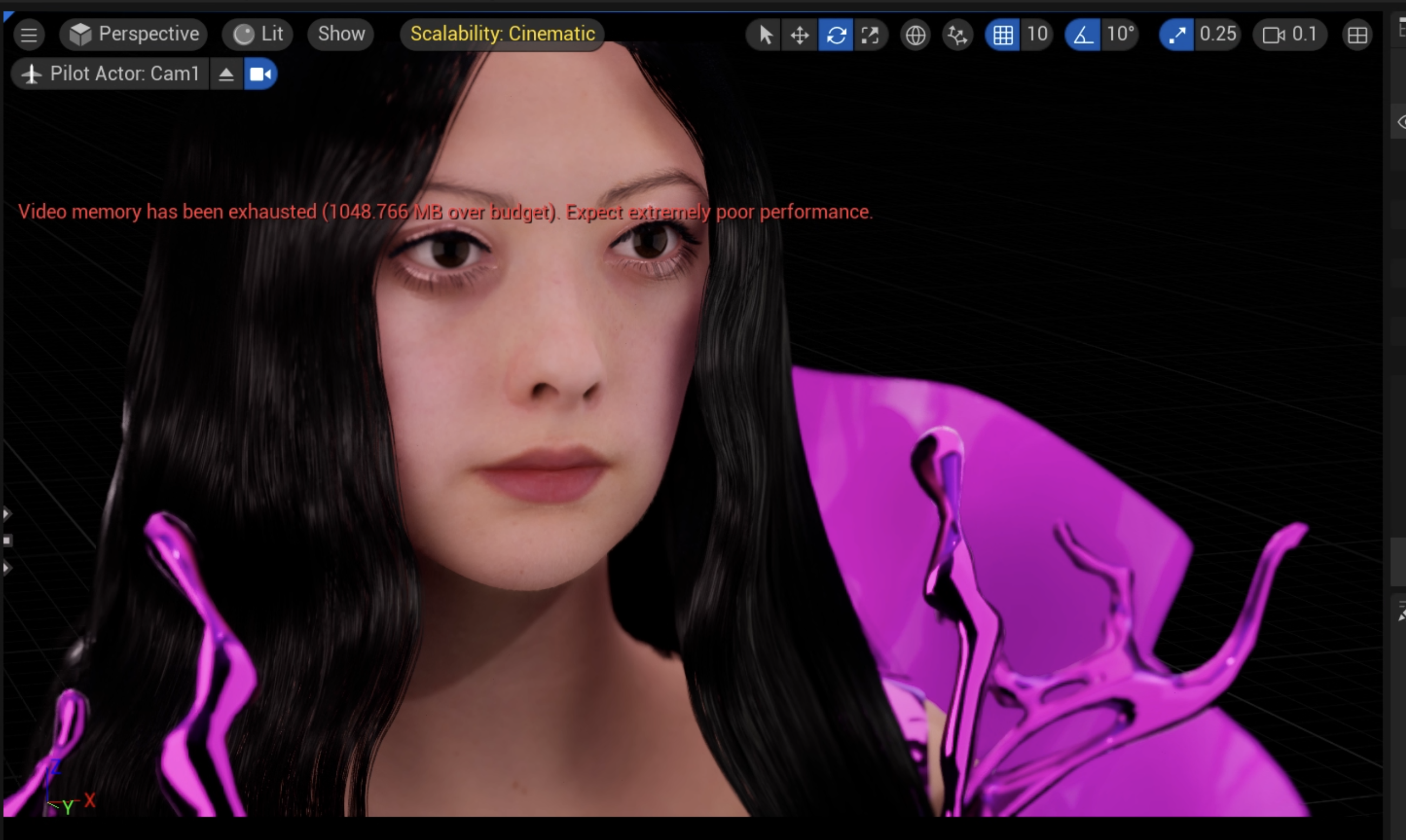Toggle grid snapping on or off
The width and height of the screenshot is (1406, 840).
click(x=1002, y=35)
